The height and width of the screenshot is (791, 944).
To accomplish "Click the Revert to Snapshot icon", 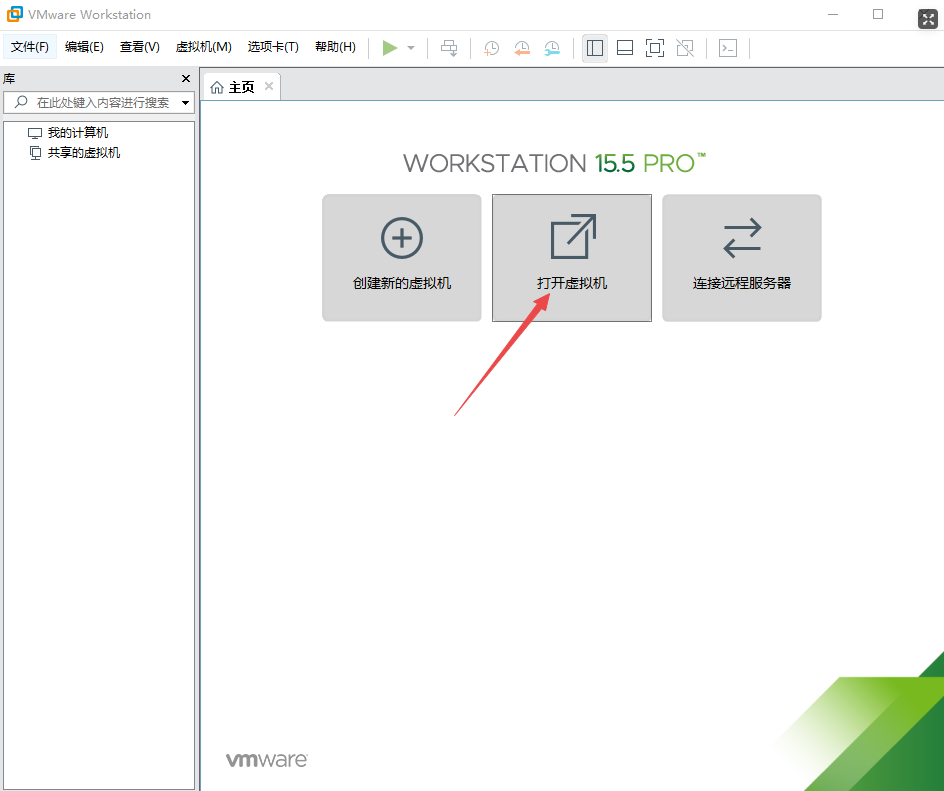I will tap(522, 48).
